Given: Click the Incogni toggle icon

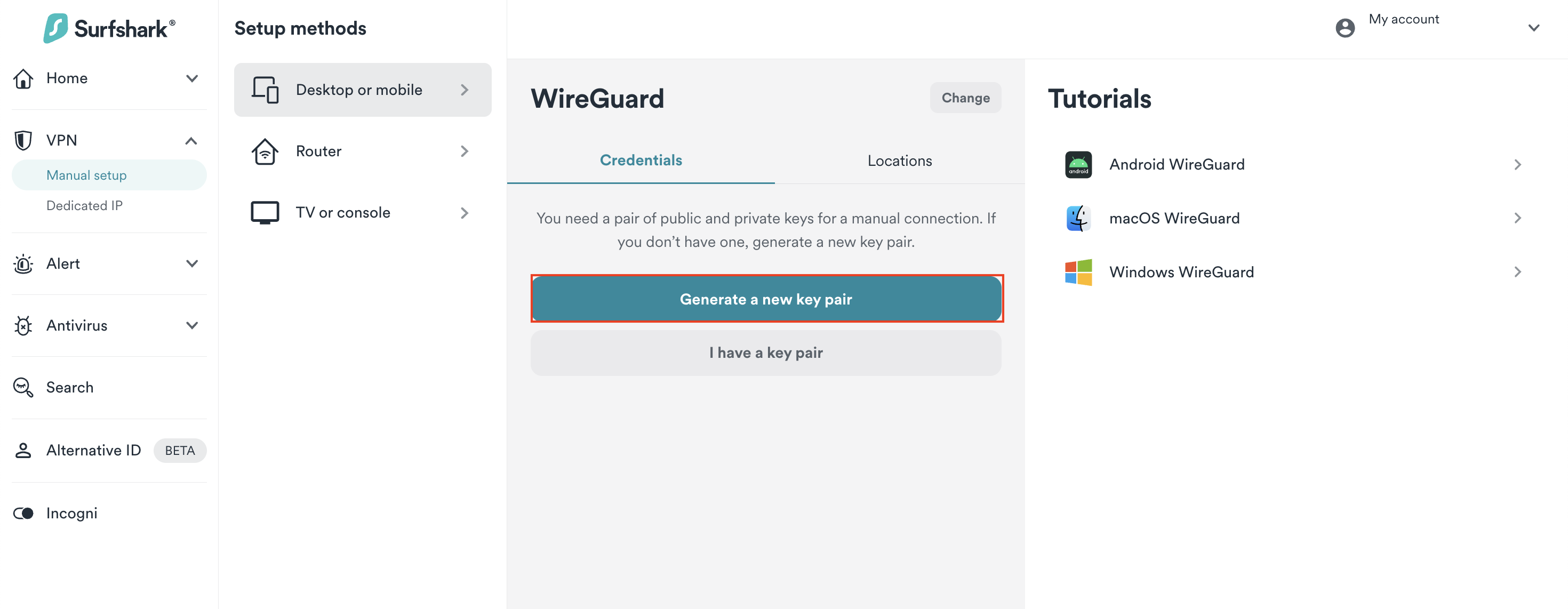Looking at the screenshot, I should point(23,514).
